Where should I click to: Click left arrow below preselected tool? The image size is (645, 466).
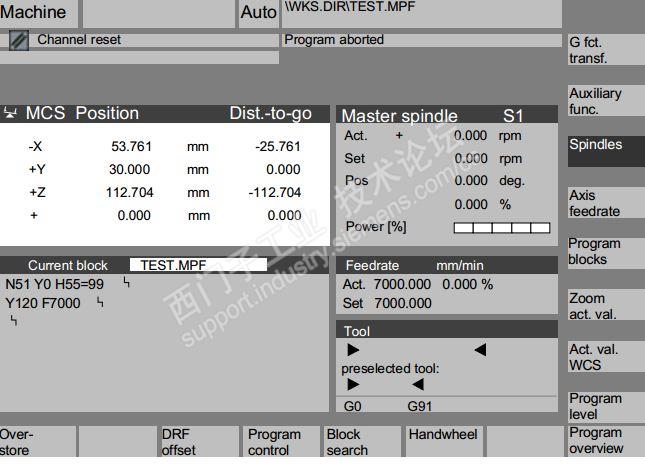[x=418, y=385]
